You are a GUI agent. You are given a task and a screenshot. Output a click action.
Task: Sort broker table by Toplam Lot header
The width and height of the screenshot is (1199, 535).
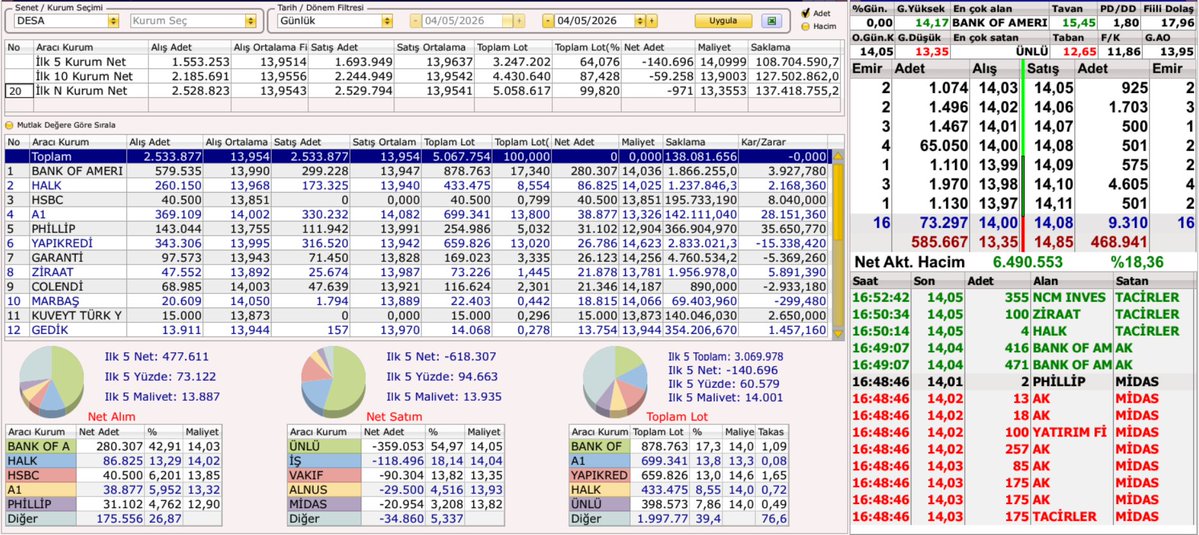click(x=457, y=142)
